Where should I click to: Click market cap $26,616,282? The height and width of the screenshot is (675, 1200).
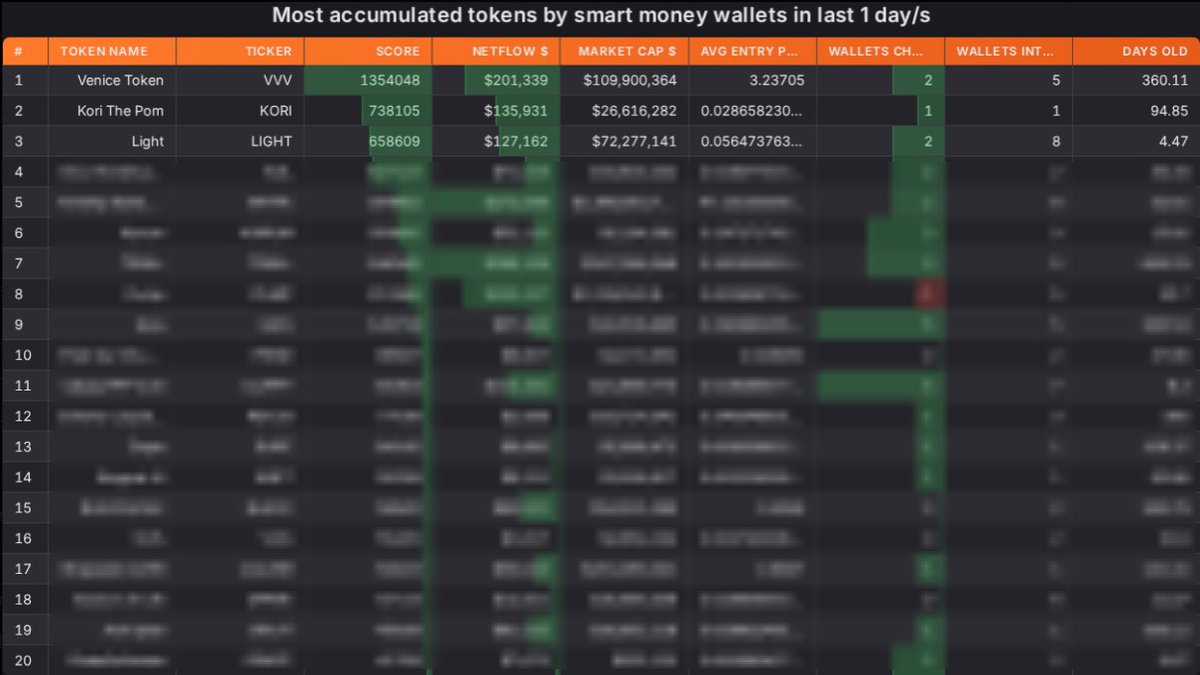click(636, 111)
